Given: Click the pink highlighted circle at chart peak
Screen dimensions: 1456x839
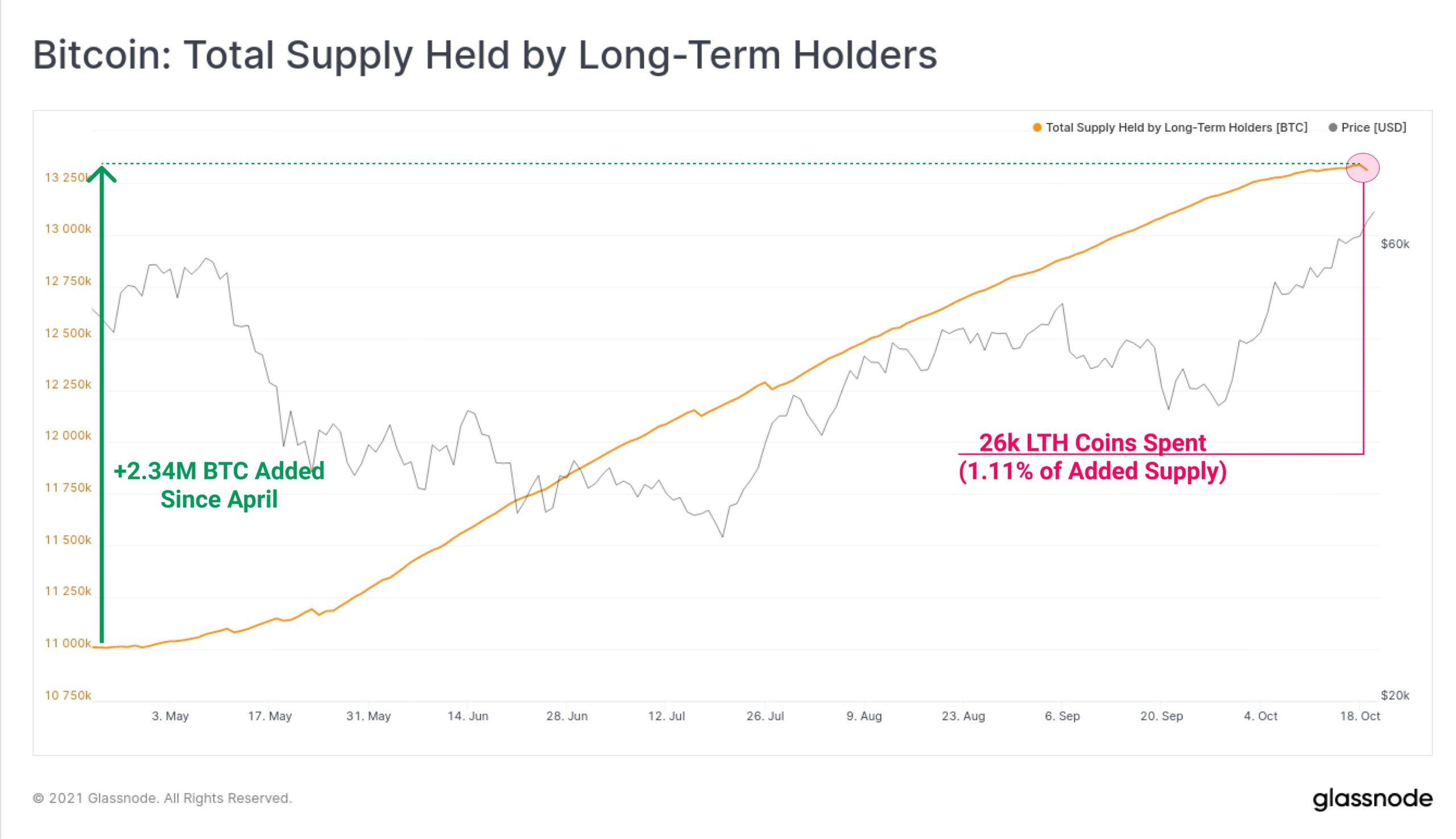Looking at the screenshot, I should (x=1363, y=168).
